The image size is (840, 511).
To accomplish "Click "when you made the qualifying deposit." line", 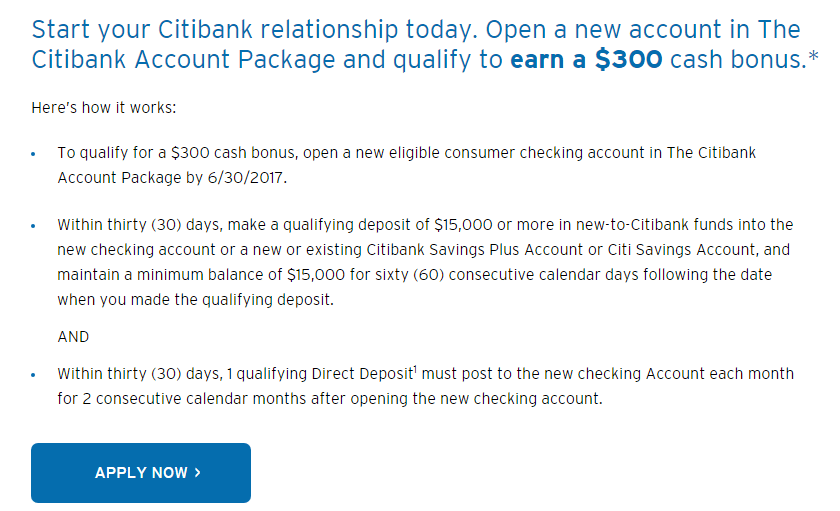I will pos(196,300).
